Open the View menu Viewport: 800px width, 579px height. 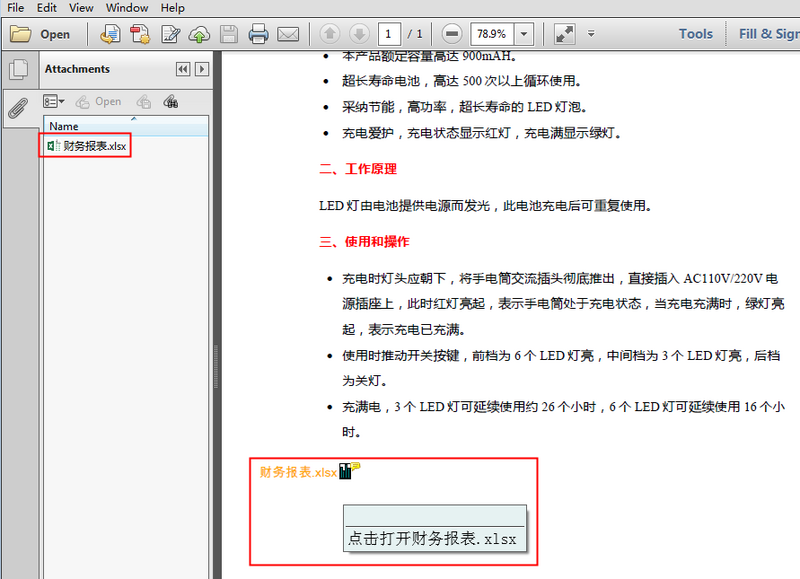click(x=81, y=7)
